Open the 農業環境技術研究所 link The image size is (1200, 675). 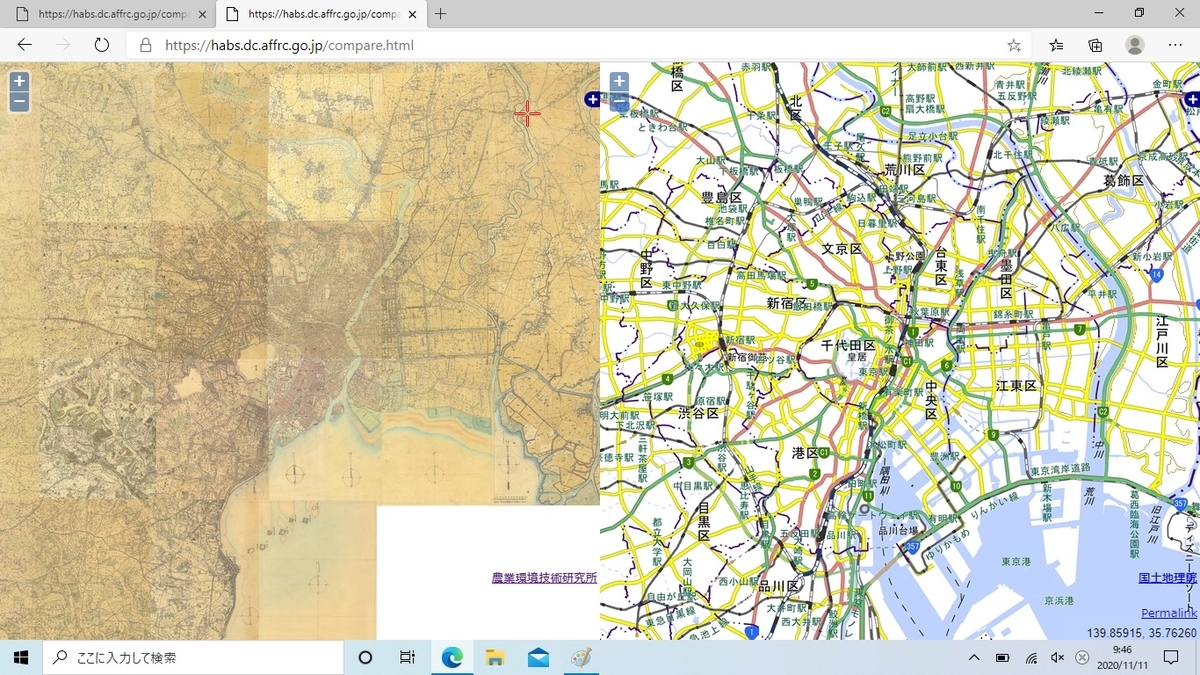[x=544, y=578]
